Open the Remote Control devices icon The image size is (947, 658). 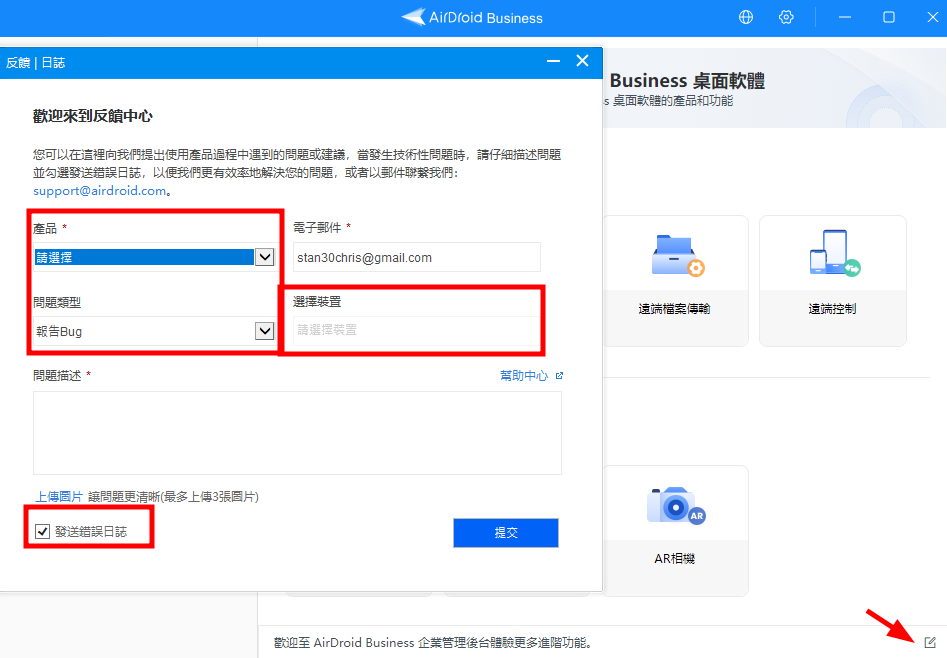click(x=835, y=253)
